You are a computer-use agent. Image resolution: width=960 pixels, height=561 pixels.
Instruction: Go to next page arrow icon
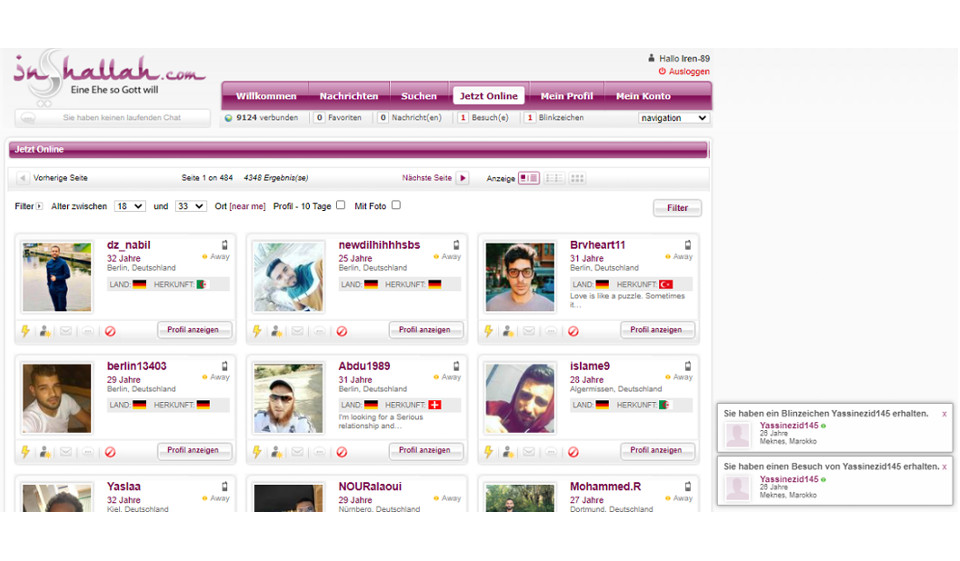click(x=462, y=178)
